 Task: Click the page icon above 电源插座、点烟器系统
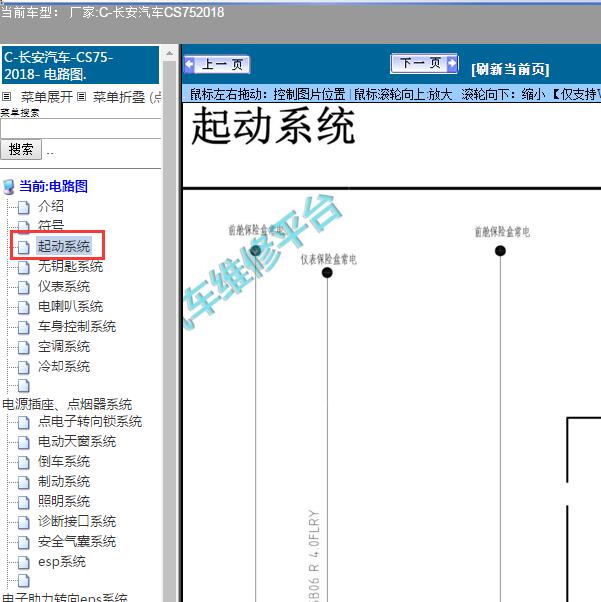23,385
